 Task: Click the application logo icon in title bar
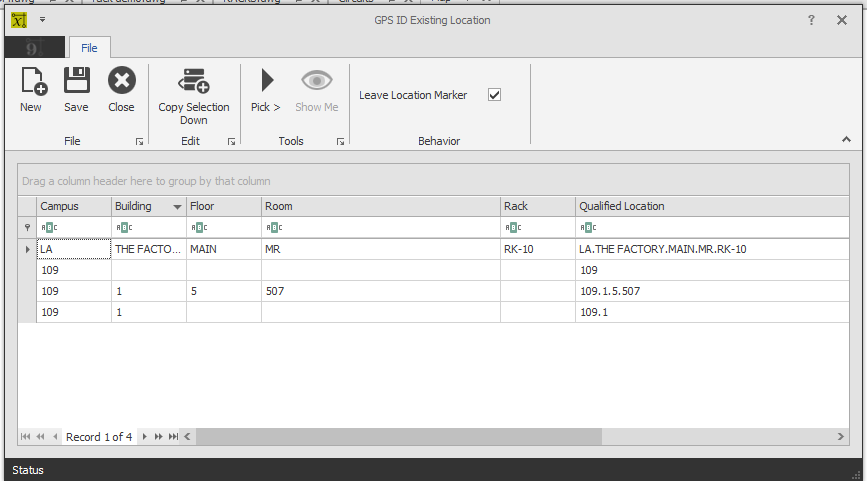pos(19,20)
